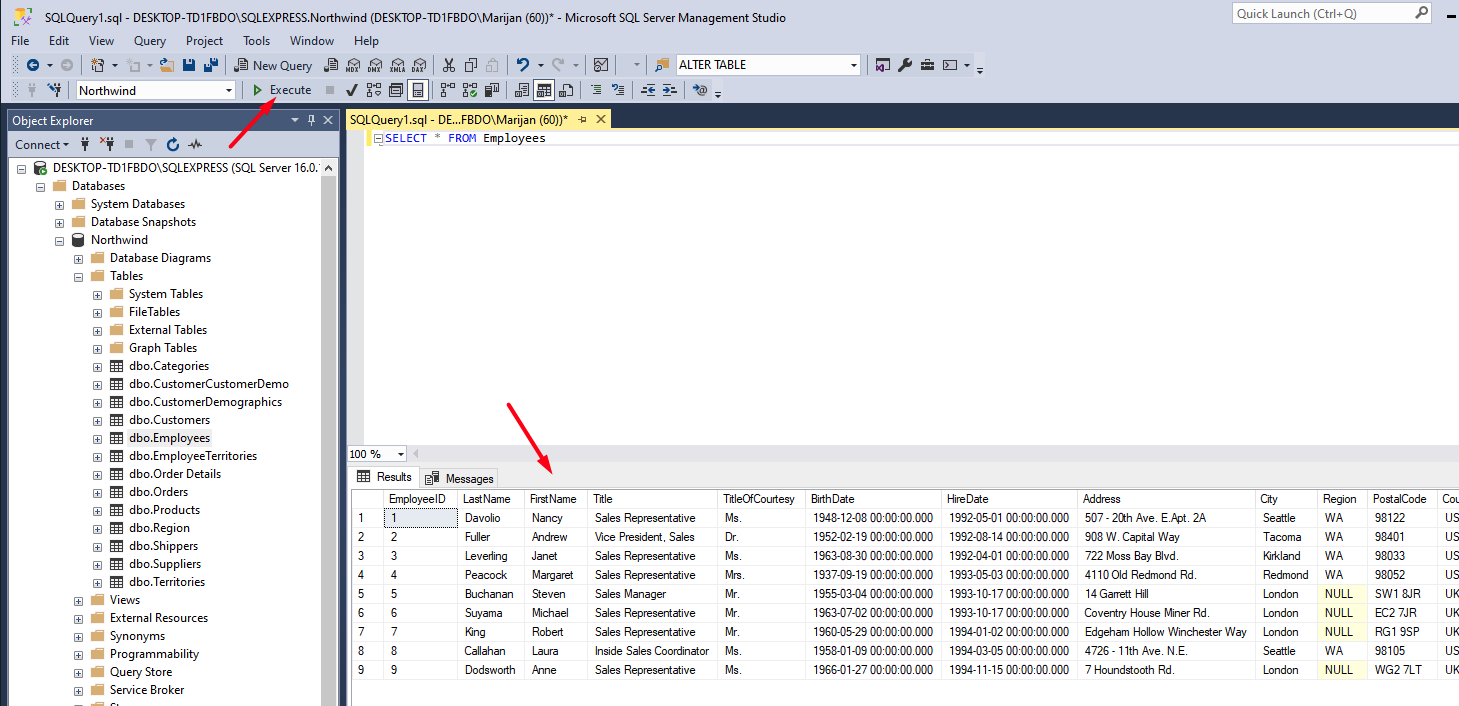1459x706 pixels.
Task: Toggle Include Live Query Statistics
Action: pyautogui.click(x=469, y=90)
